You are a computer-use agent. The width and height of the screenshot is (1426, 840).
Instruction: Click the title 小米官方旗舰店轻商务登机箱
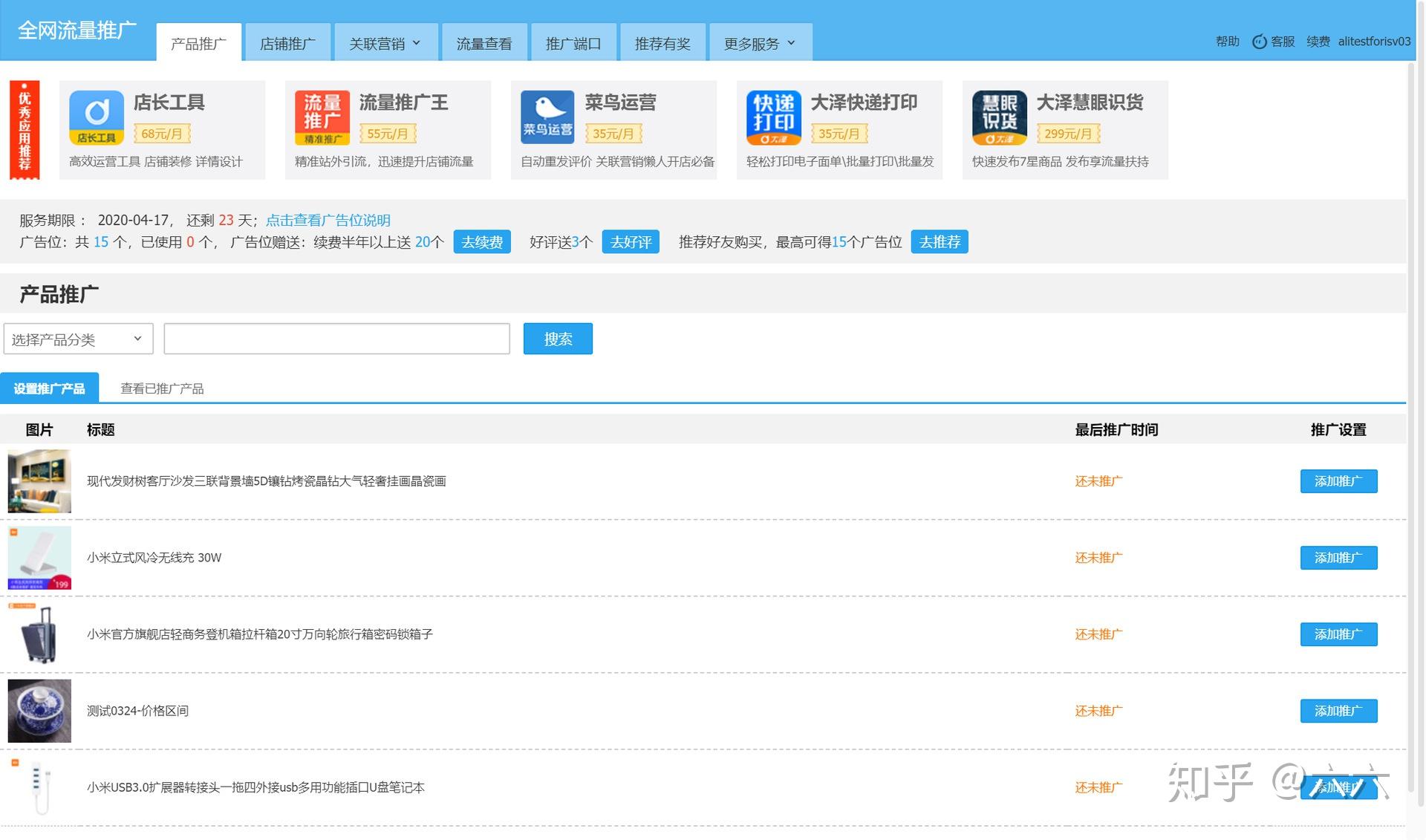click(x=259, y=634)
